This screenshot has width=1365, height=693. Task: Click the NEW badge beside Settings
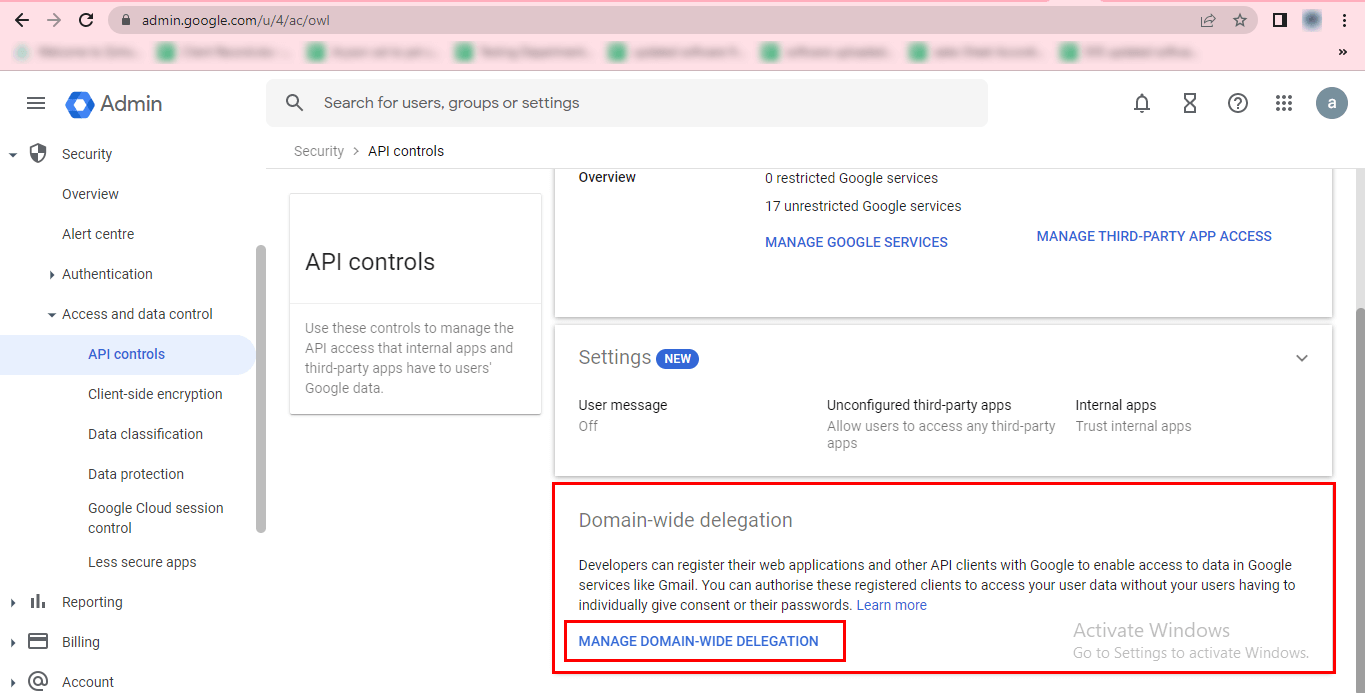click(x=677, y=358)
